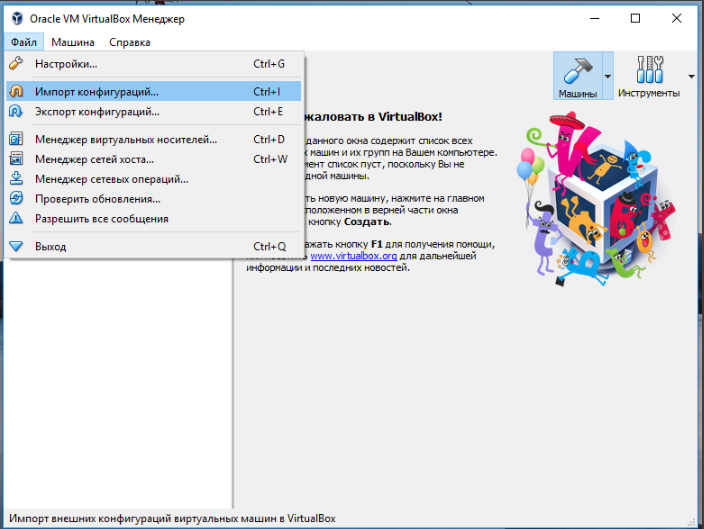The width and height of the screenshot is (704, 529).
Task: Select the Машины hammer toolbar button
Action: 577,75
